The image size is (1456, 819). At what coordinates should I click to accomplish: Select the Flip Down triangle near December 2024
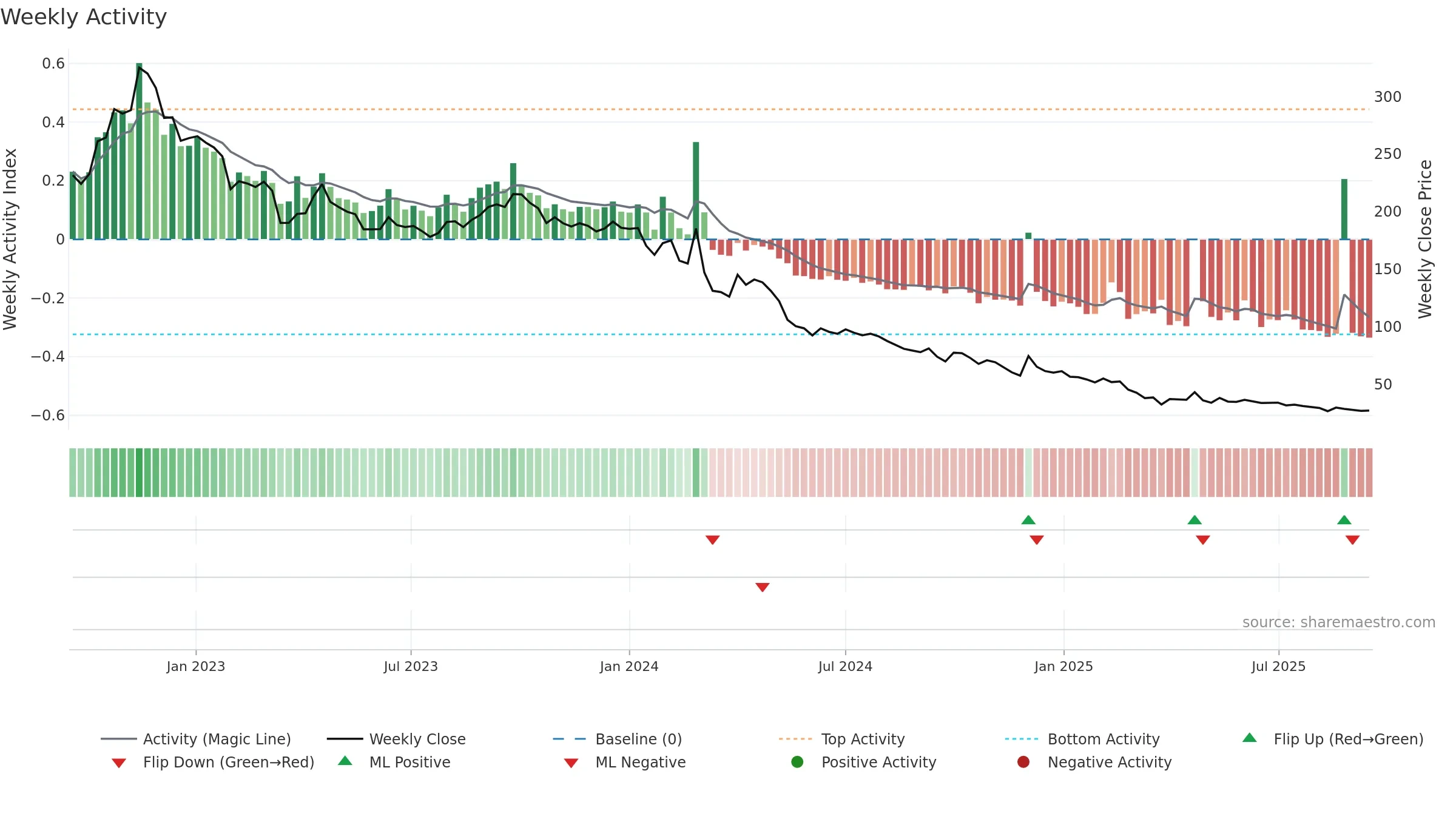[1037, 540]
